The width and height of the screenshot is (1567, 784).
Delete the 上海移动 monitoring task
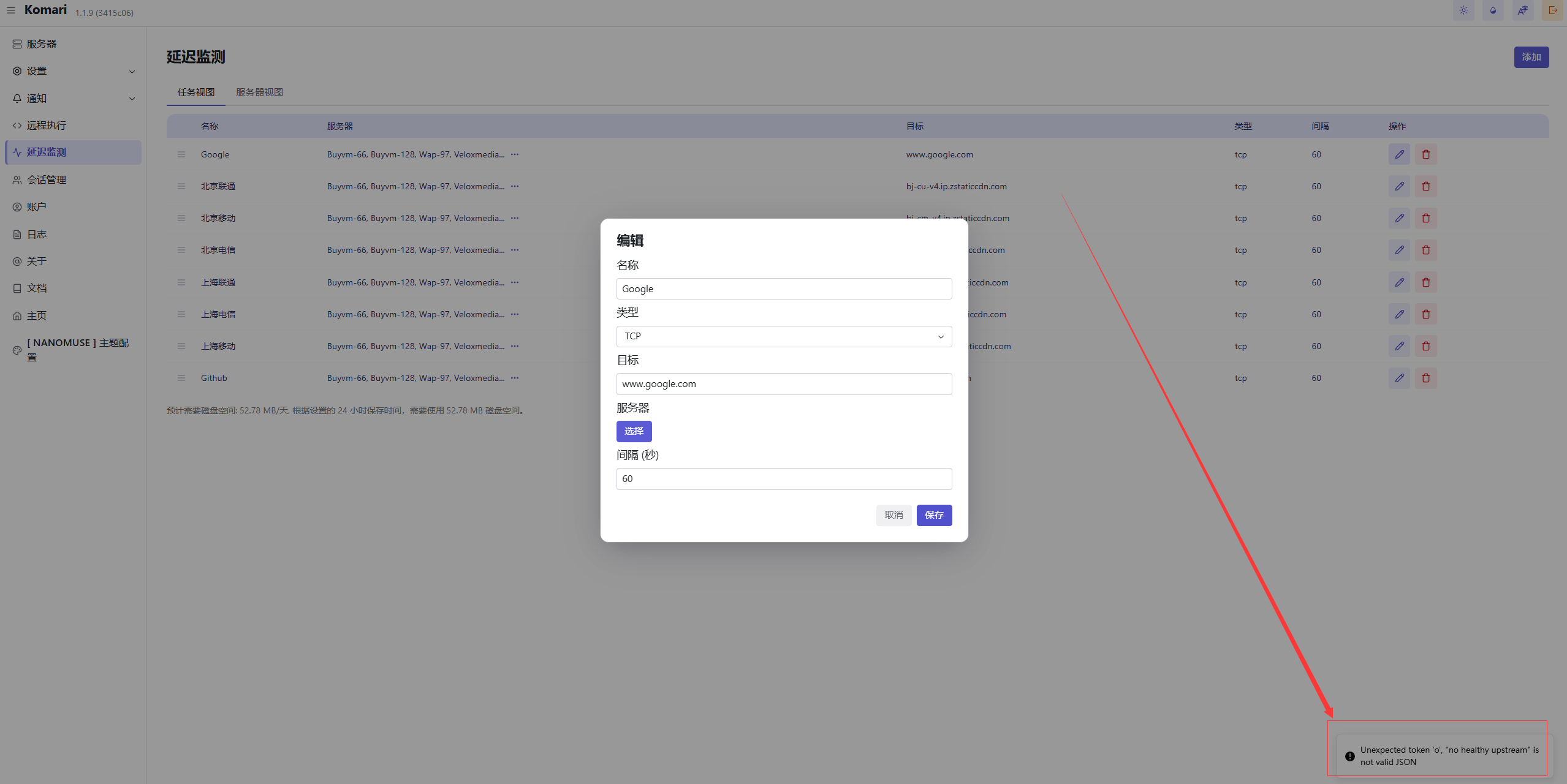[1426, 346]
